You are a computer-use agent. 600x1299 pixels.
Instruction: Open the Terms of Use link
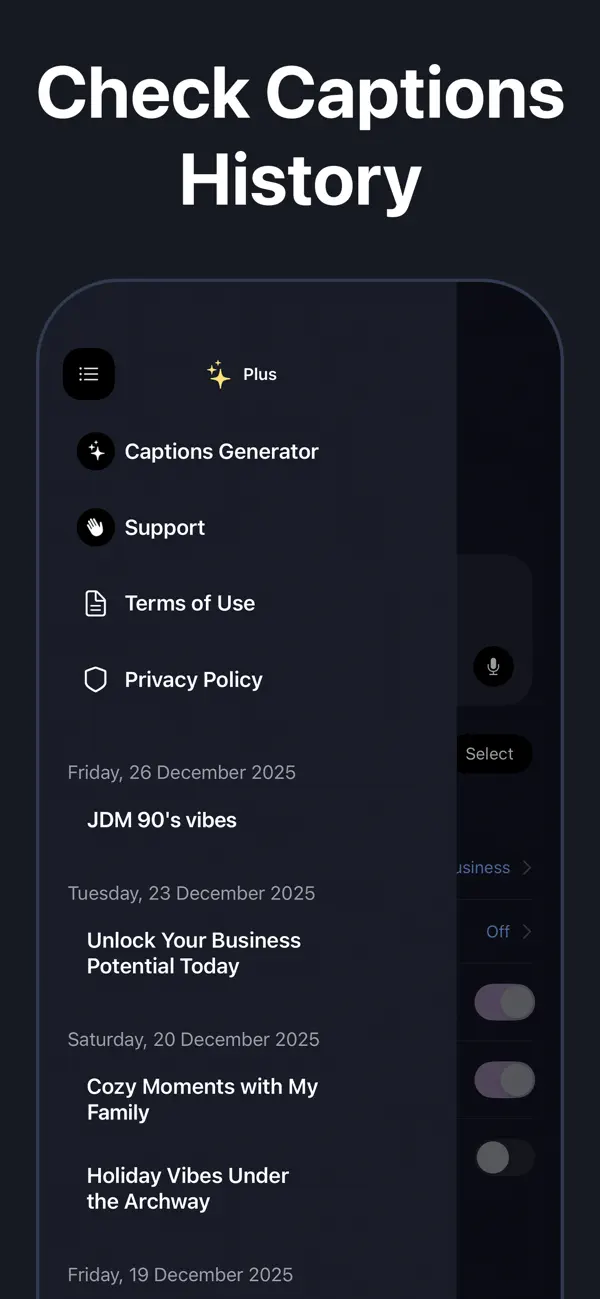coord(190,604)
